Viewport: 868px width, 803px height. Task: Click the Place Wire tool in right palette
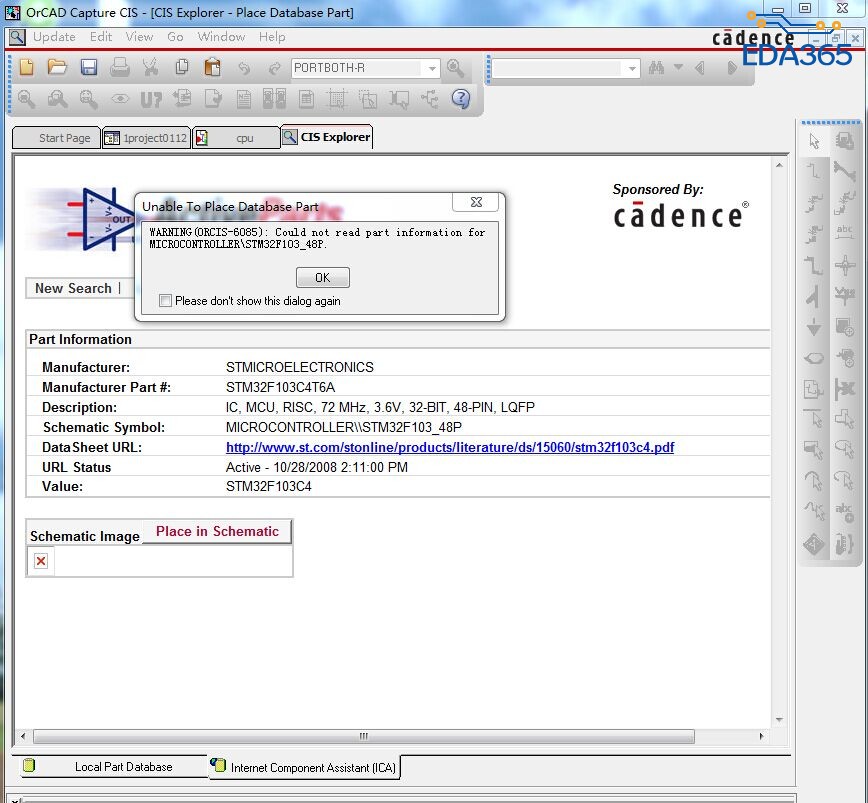tap(814, 172)
